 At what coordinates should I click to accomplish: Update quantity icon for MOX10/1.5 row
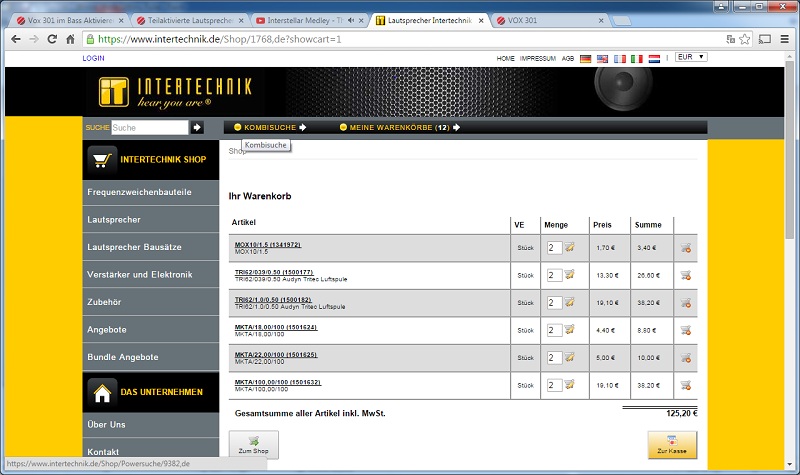tap(569, 247)
